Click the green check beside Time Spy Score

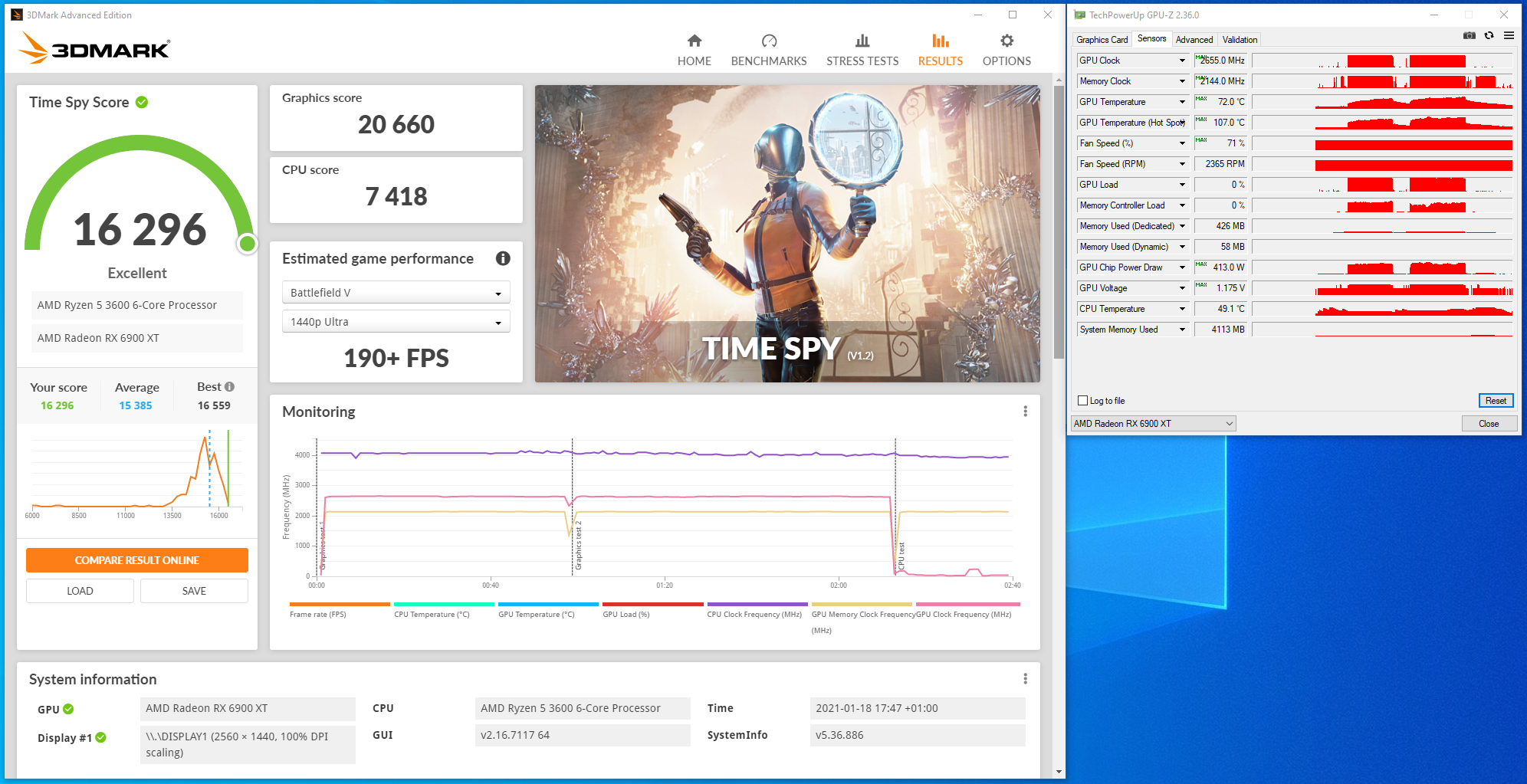pos(142,102)
